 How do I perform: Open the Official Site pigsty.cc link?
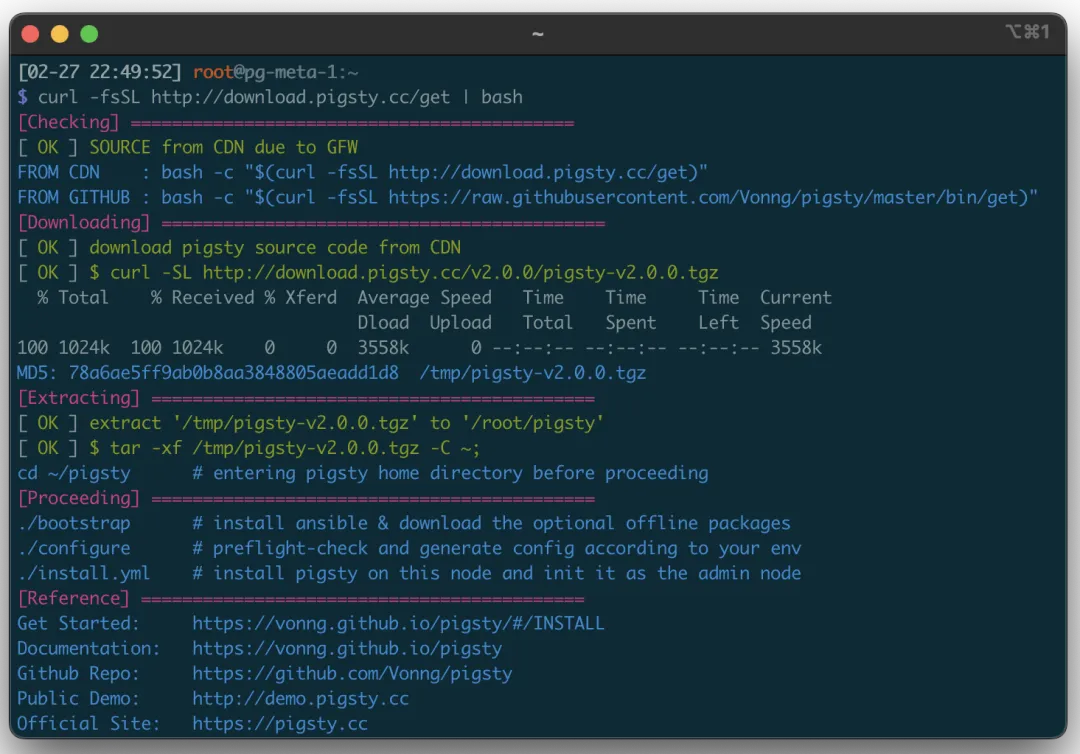280,723
